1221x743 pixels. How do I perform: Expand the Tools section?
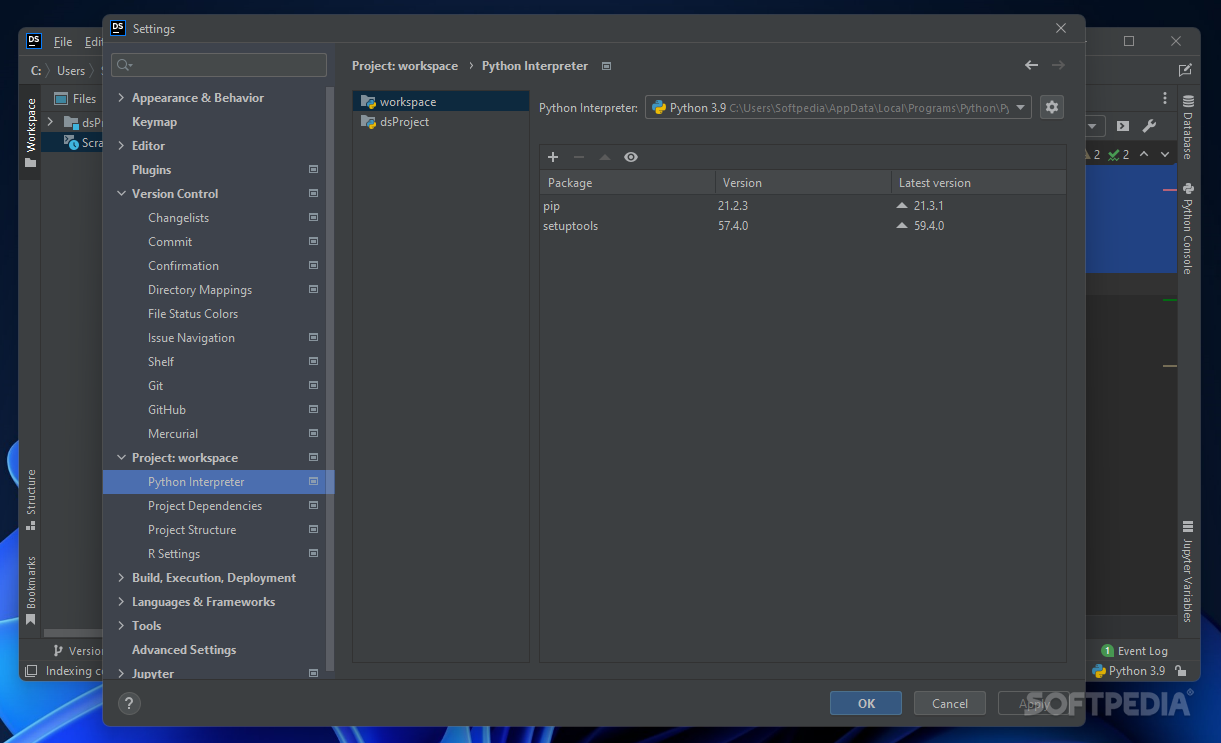[121, 626]
